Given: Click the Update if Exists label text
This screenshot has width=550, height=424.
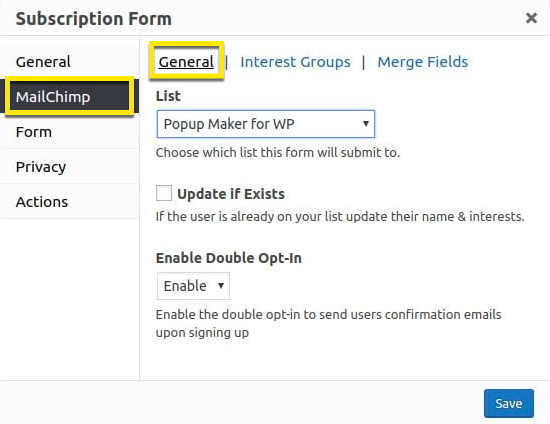Looking at the screenshot, I should [231, 194].
